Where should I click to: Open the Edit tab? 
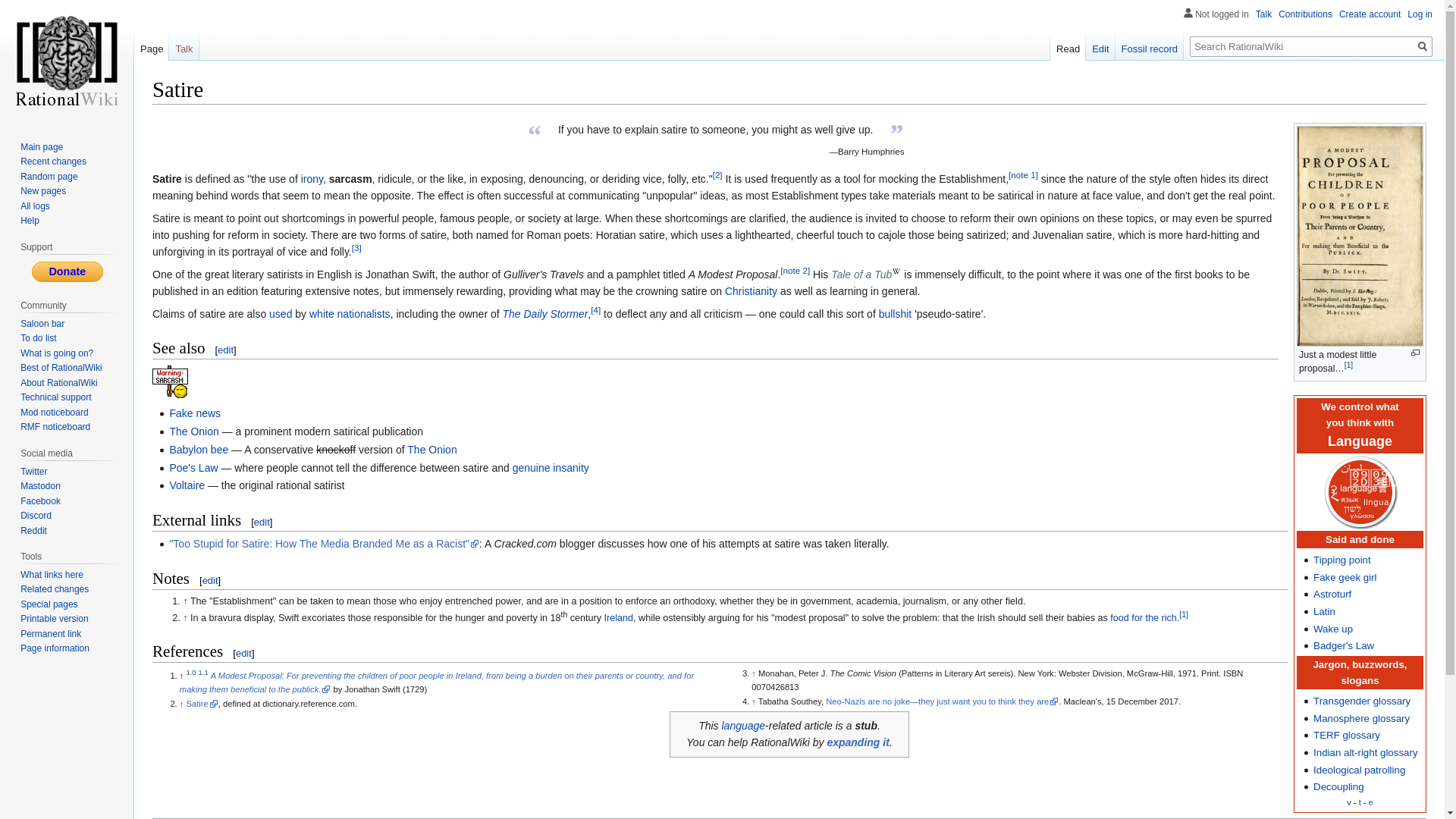[1100, 49]
